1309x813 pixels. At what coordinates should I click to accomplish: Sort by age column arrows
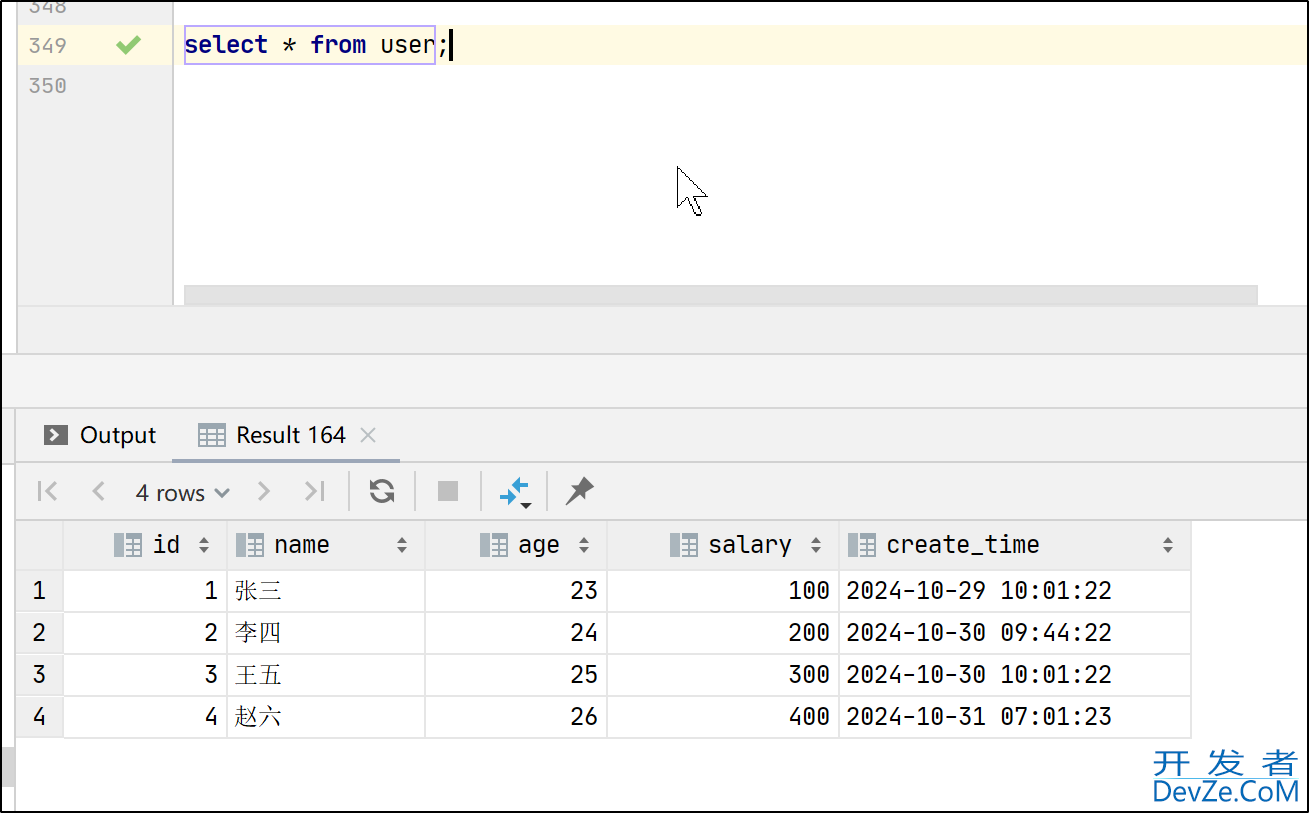(x=584, y=546)
